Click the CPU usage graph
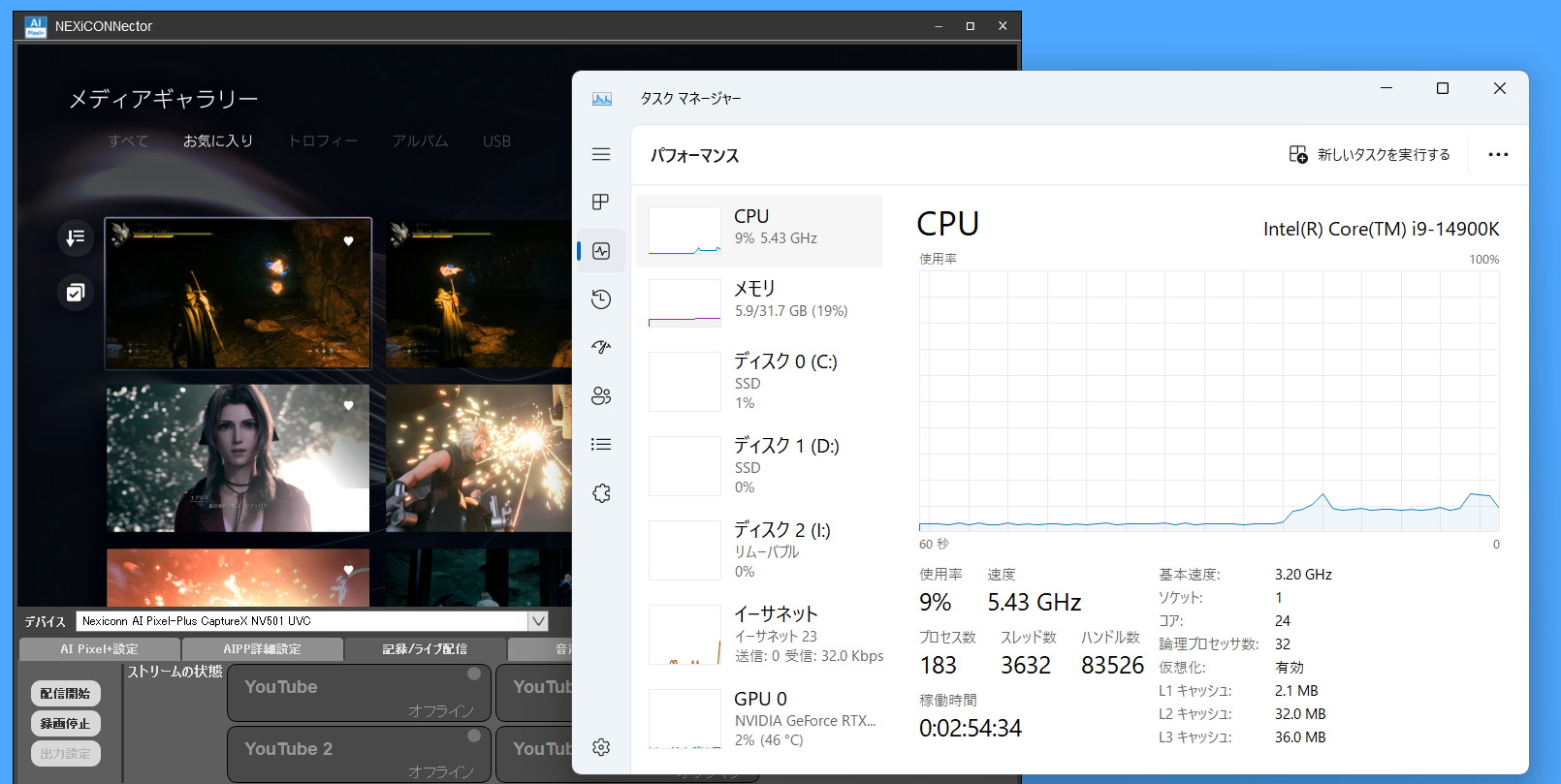 1209,401
